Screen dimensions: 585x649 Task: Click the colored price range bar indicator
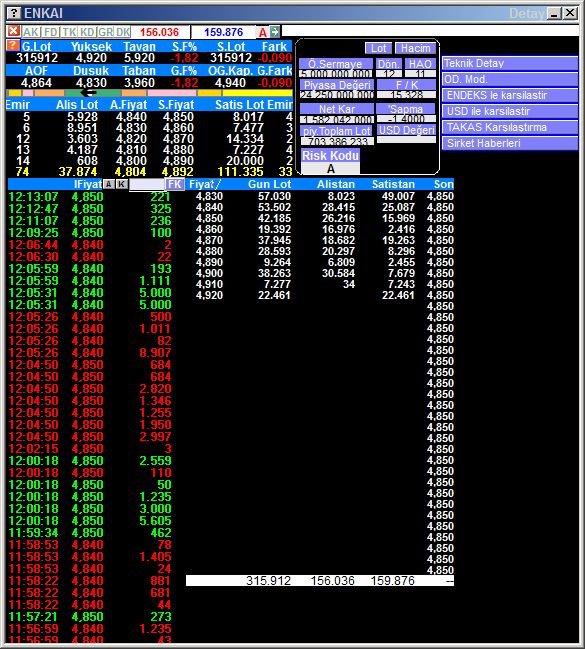tap(149, 93)
